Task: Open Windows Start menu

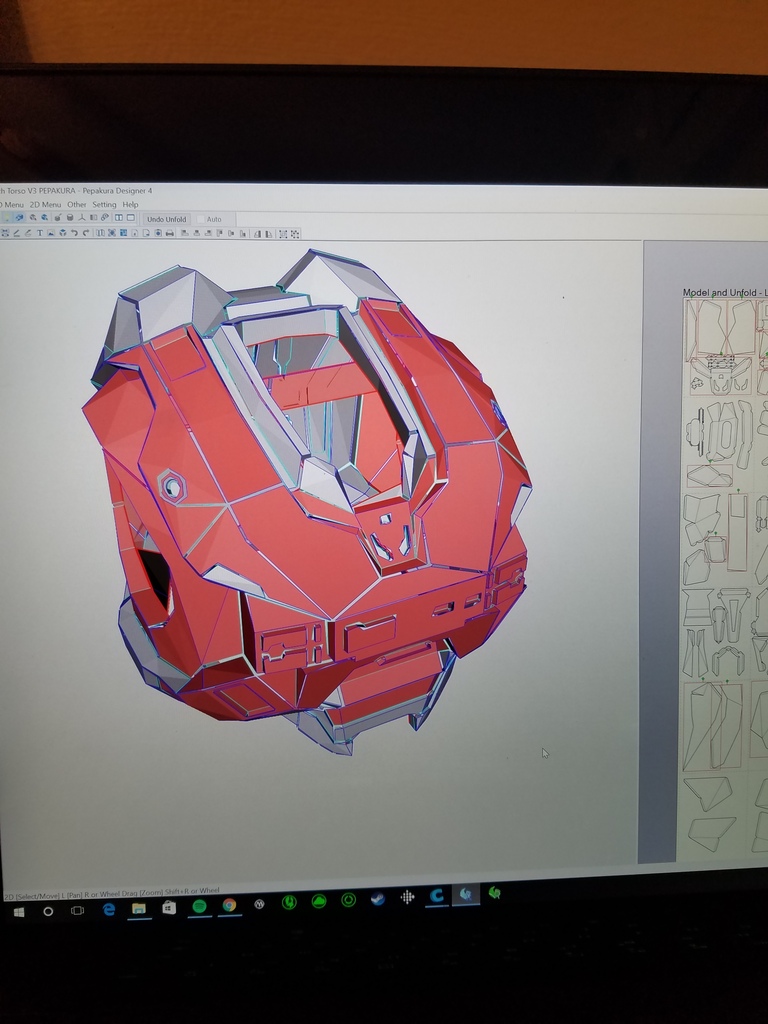Action: pyautogui.click(x=18, y=912)
